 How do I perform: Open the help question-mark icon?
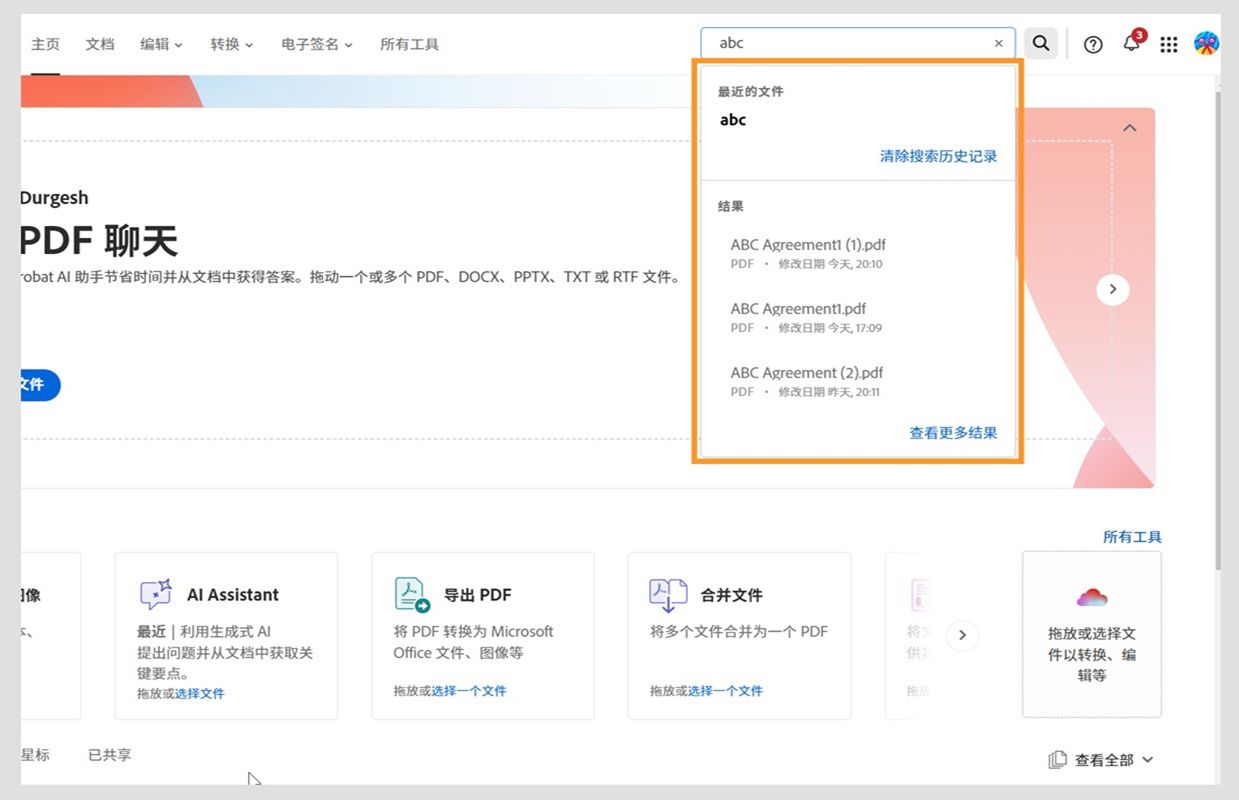(x=1092, y=43)
